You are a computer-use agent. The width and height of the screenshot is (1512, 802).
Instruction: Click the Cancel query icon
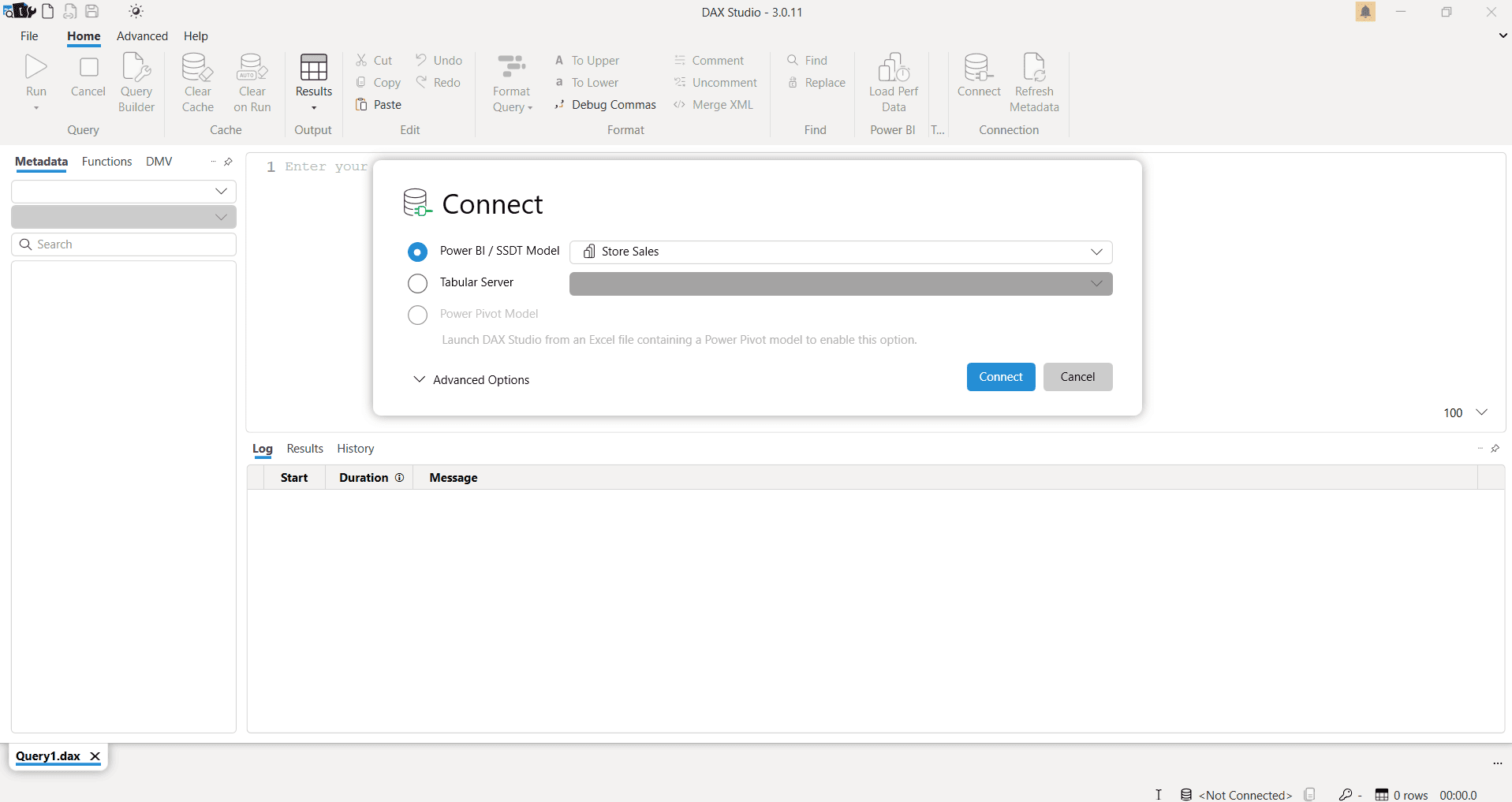point(88,67)
